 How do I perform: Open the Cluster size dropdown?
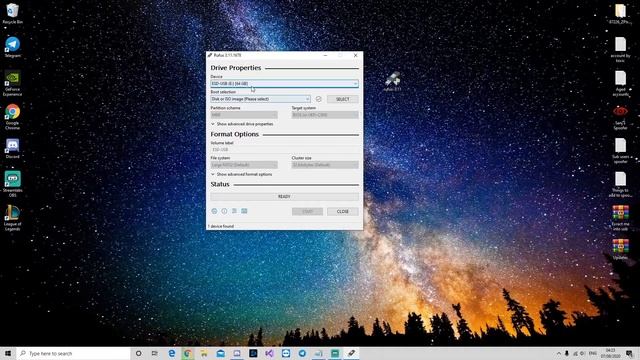[325, 165]
